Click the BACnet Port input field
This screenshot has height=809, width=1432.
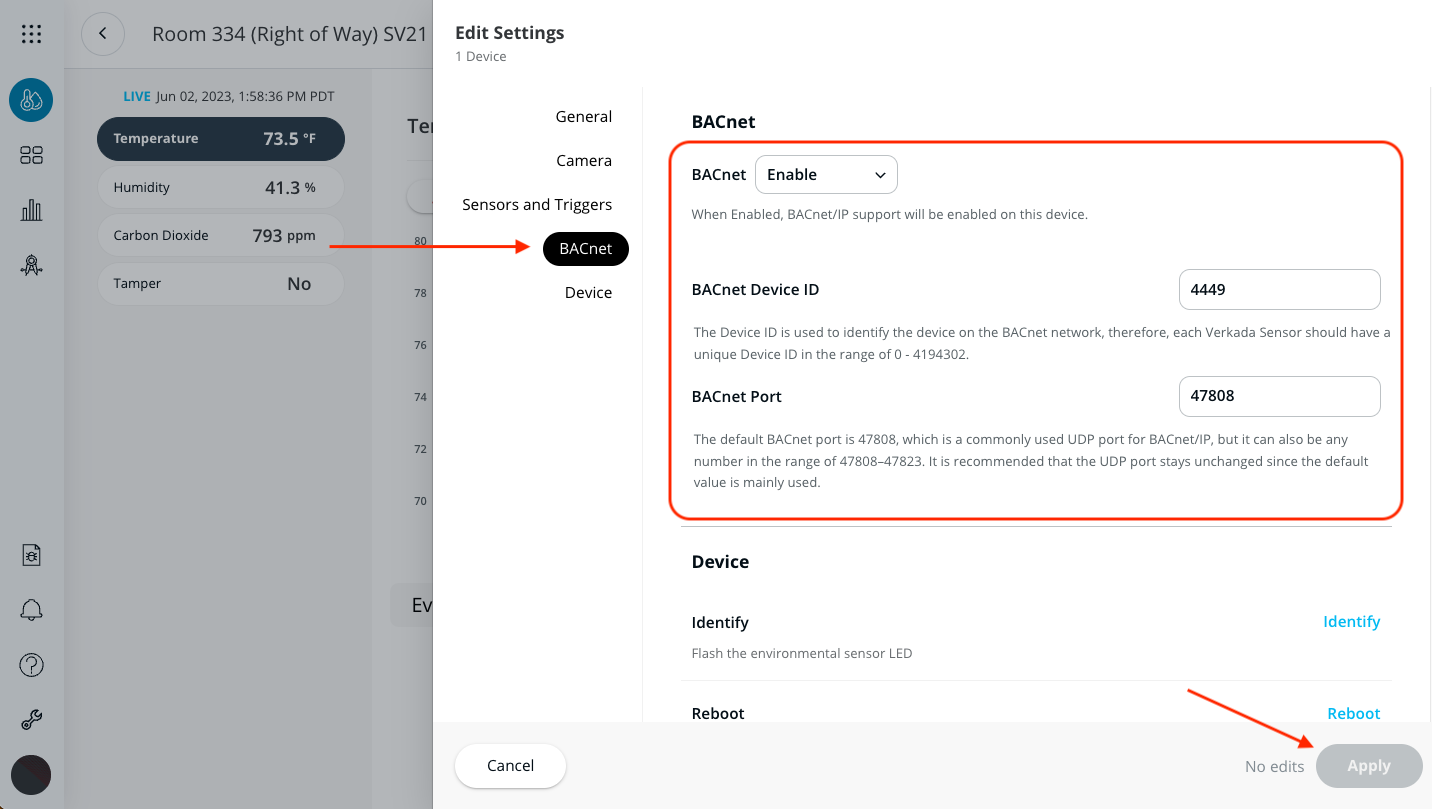[x=1279, y=396]
